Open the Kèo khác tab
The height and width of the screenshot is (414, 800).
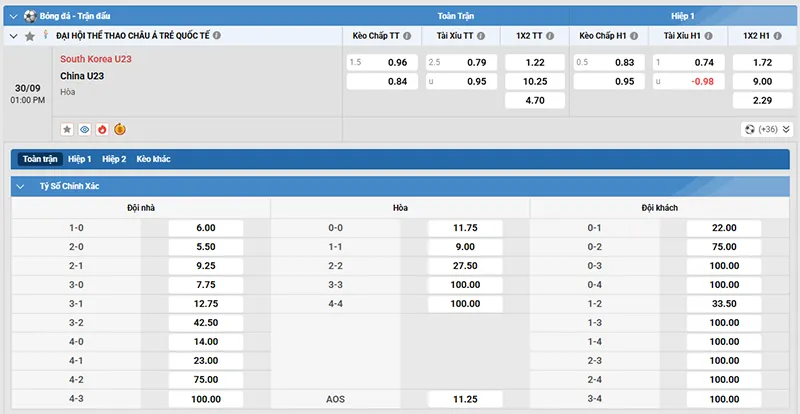[154, 159]
